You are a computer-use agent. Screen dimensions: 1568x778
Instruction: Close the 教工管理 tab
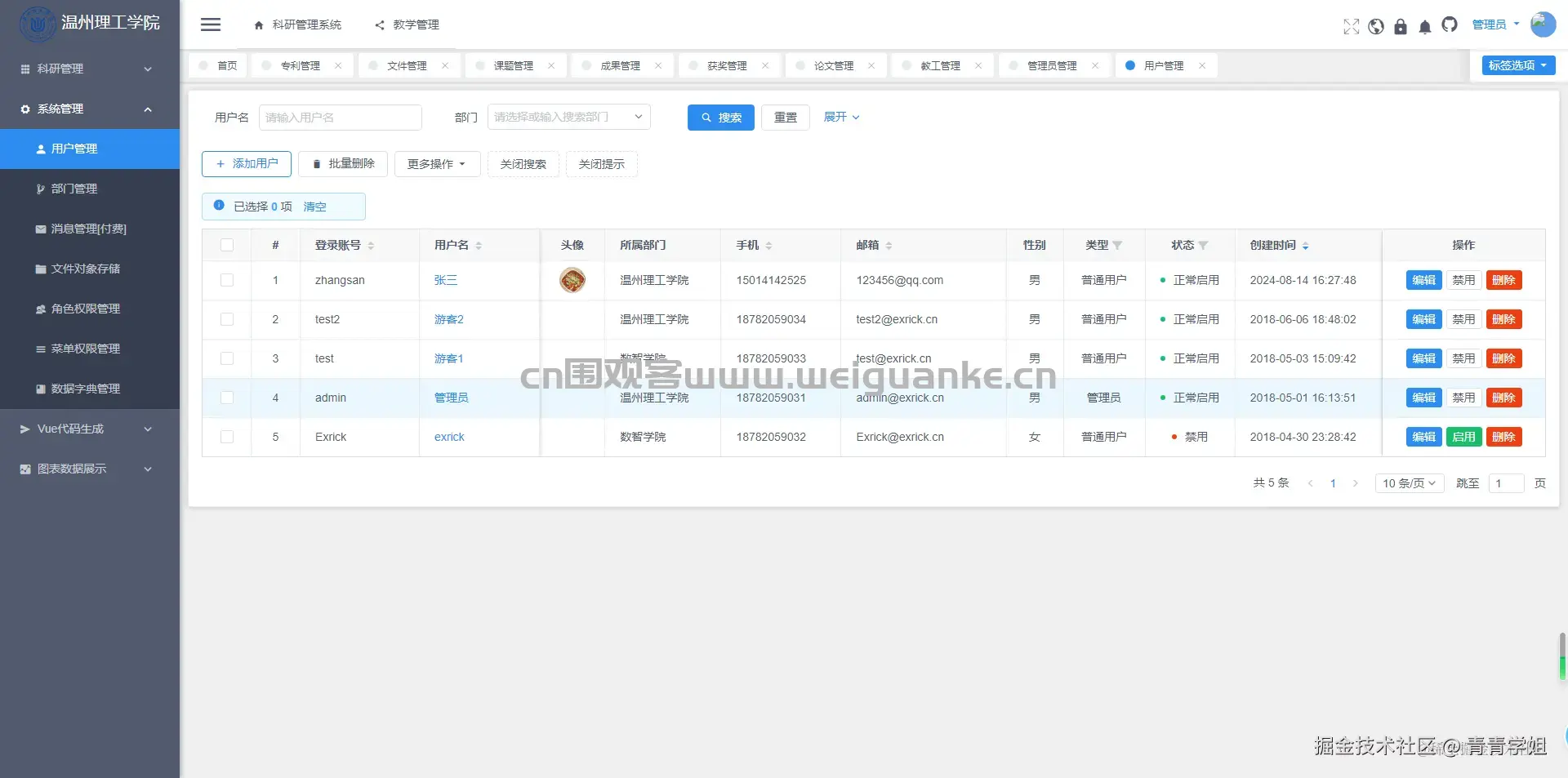click(978, 65)
